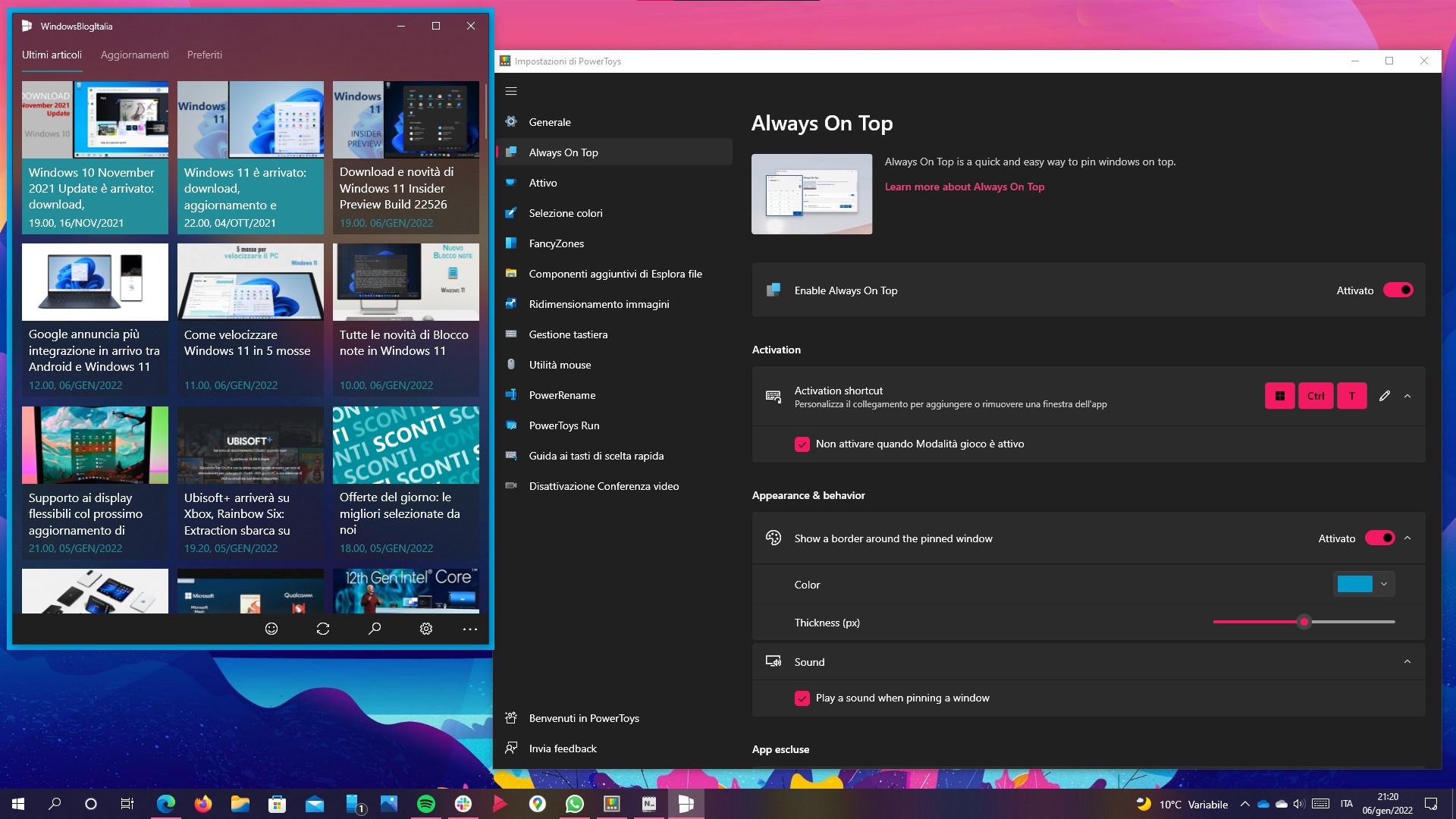
Task: Open article Ubisoft+ arriverà su Xbox
Action: click(x=250, y=483)
